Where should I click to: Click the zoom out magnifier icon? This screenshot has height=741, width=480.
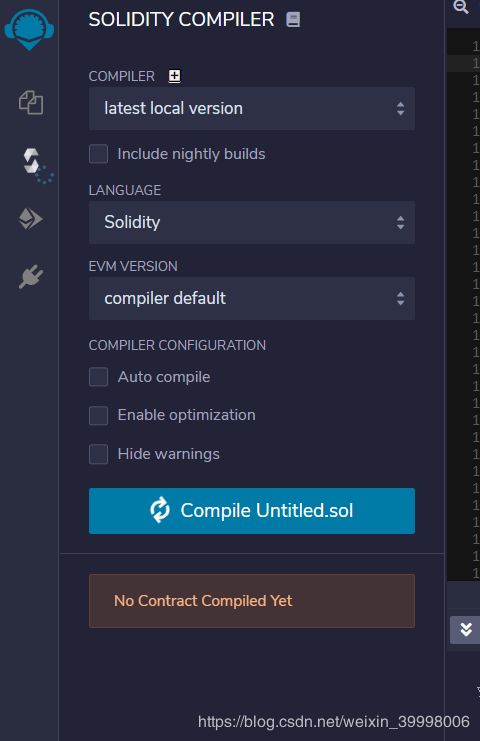[x=461, y=8]
